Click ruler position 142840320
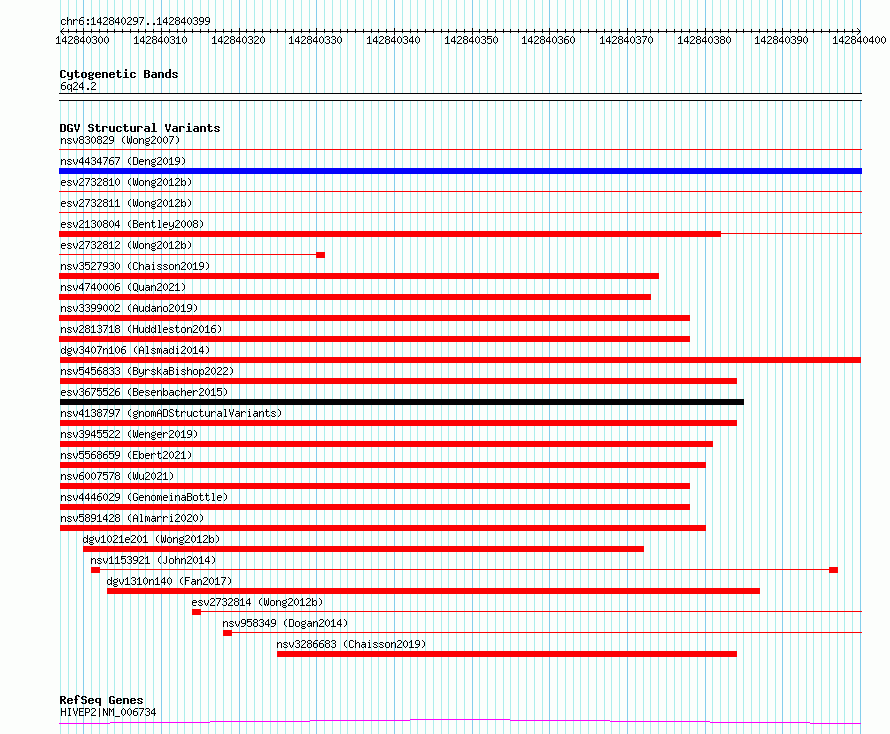This screenshot has width=890, height=734. point(238,40)
